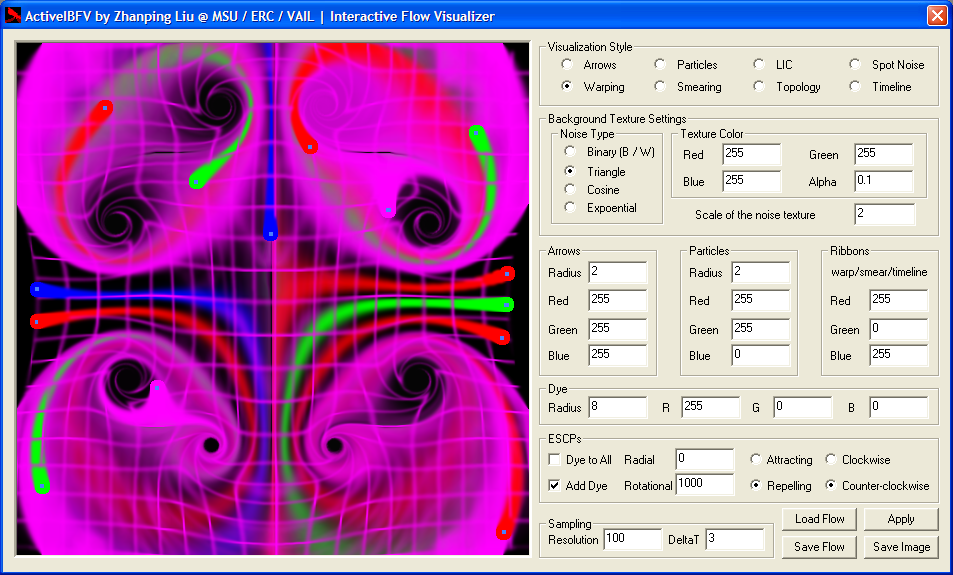The image size is (953, 575).
Task: Click the flow visualization canvas center
Action: tap(272, 299)
